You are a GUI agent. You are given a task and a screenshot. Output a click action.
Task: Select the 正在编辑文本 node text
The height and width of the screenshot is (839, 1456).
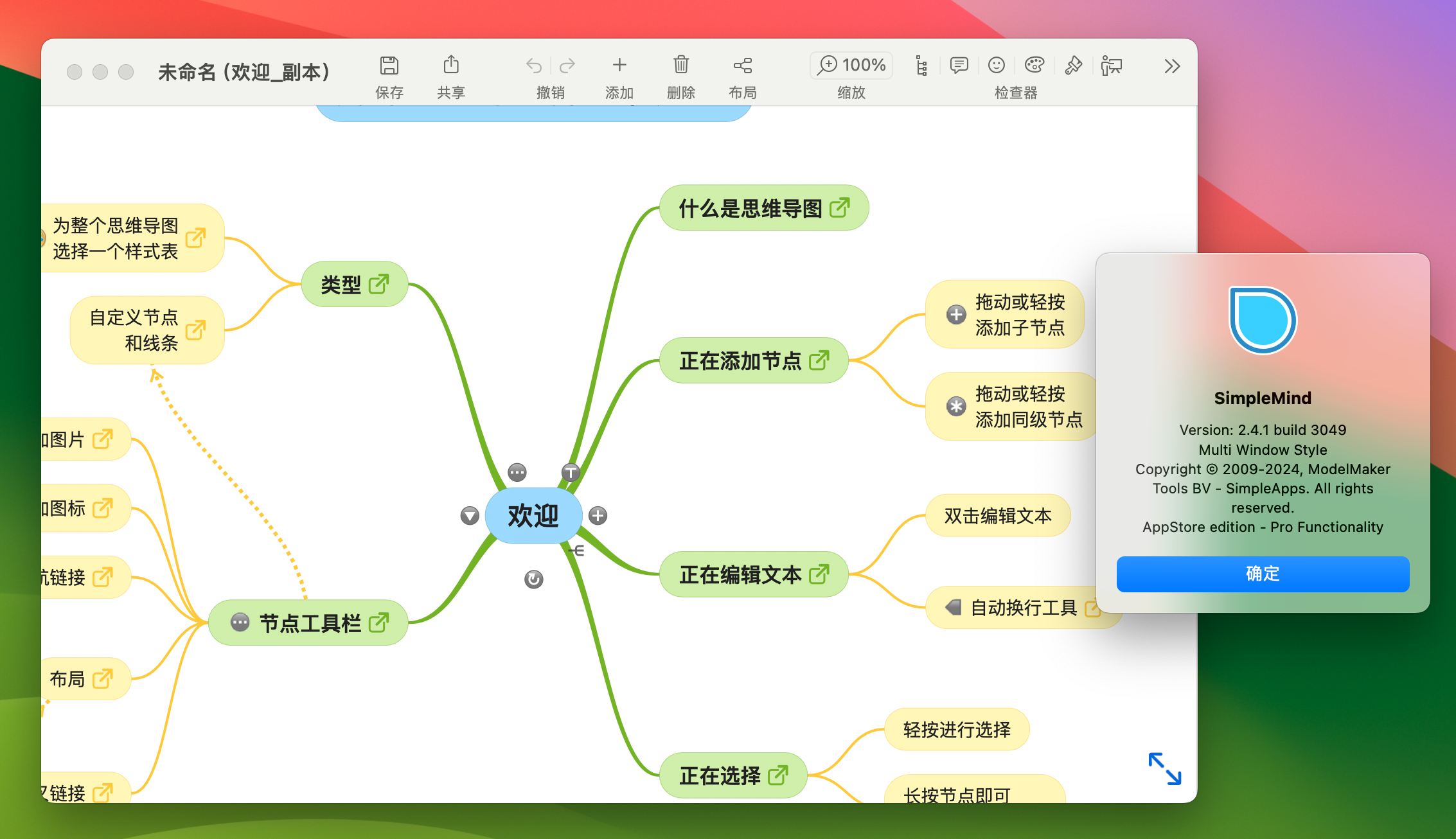(740, 574)
